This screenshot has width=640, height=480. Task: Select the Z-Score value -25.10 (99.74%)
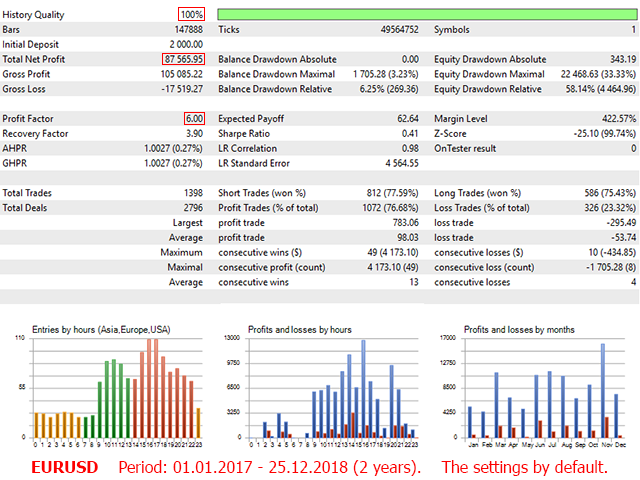pyautogui.click(x=594, y=133)
